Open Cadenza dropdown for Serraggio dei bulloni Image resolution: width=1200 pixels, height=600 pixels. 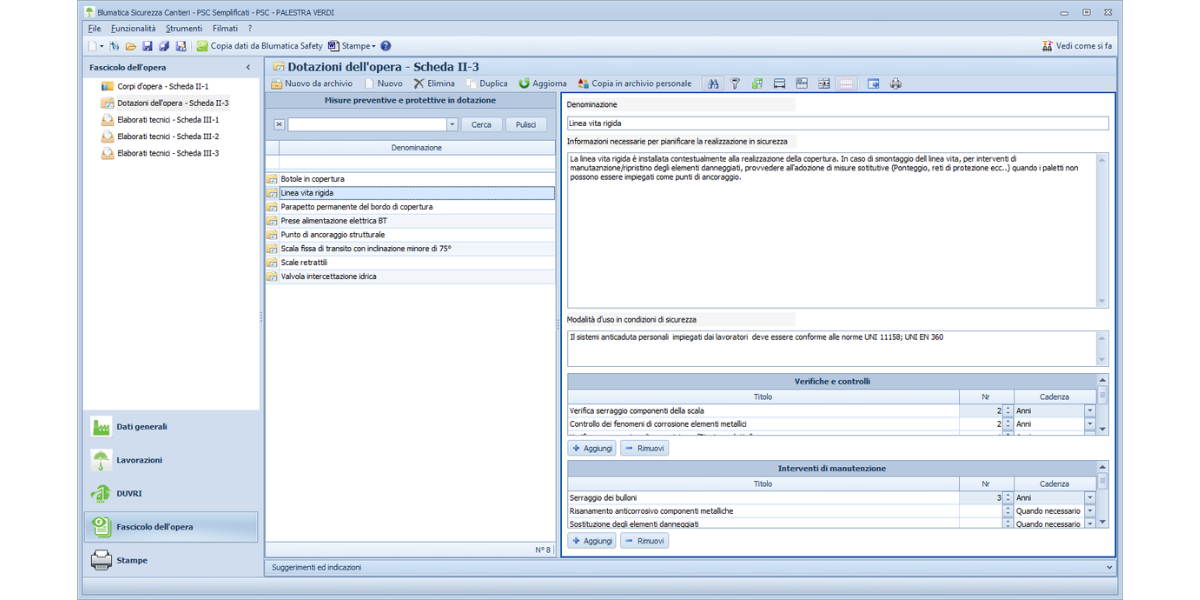click(1089, 497)
